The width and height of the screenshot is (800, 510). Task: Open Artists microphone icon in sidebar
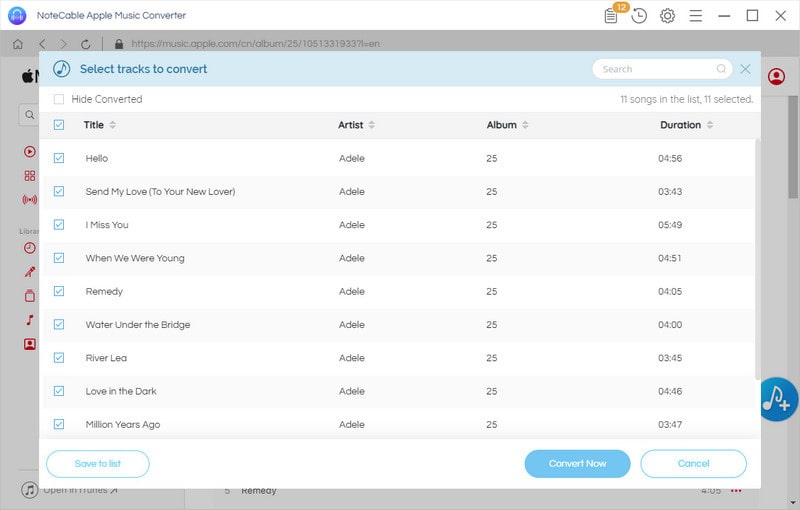(30, 272)
